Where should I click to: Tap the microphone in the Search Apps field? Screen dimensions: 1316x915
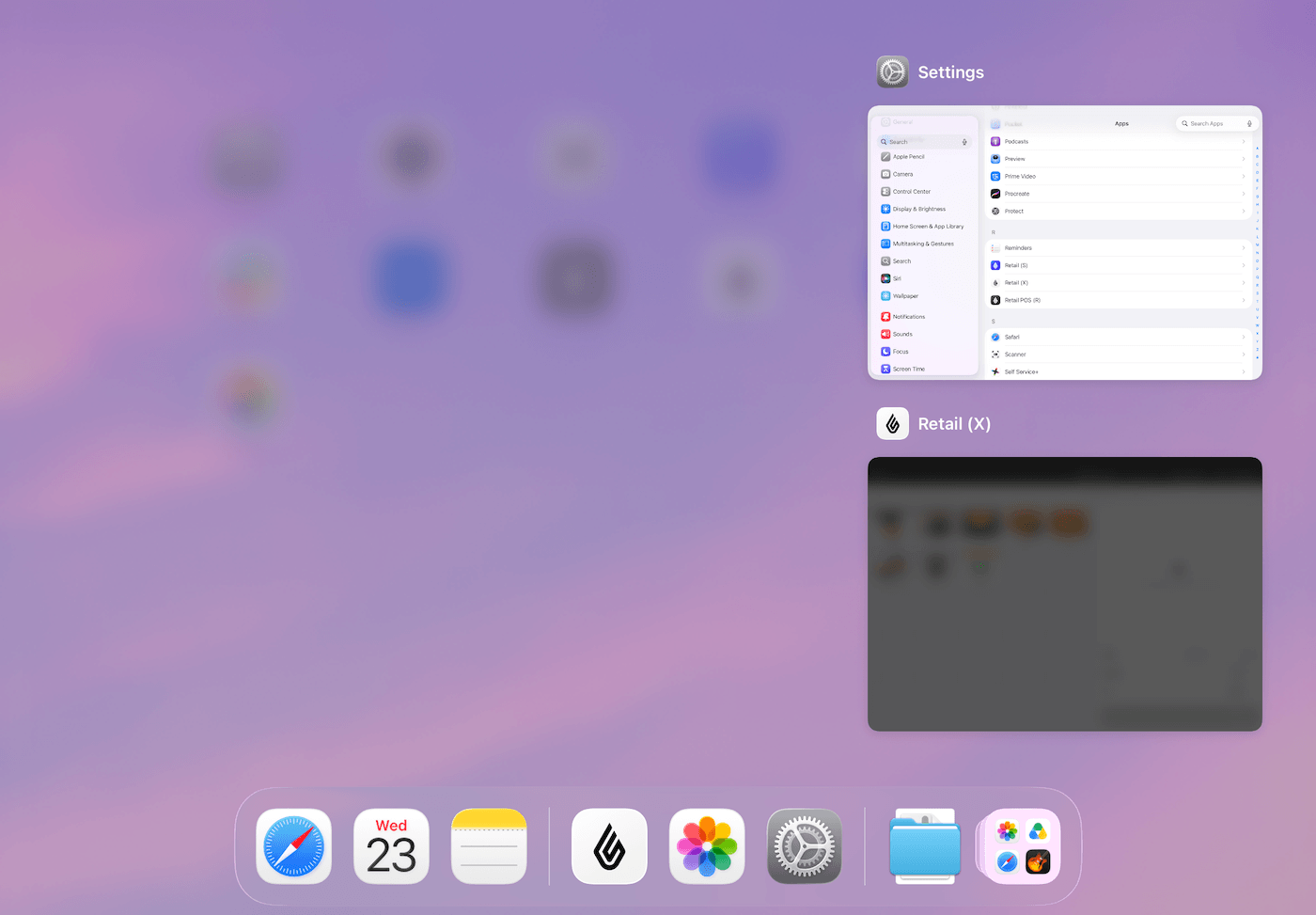1249,123
